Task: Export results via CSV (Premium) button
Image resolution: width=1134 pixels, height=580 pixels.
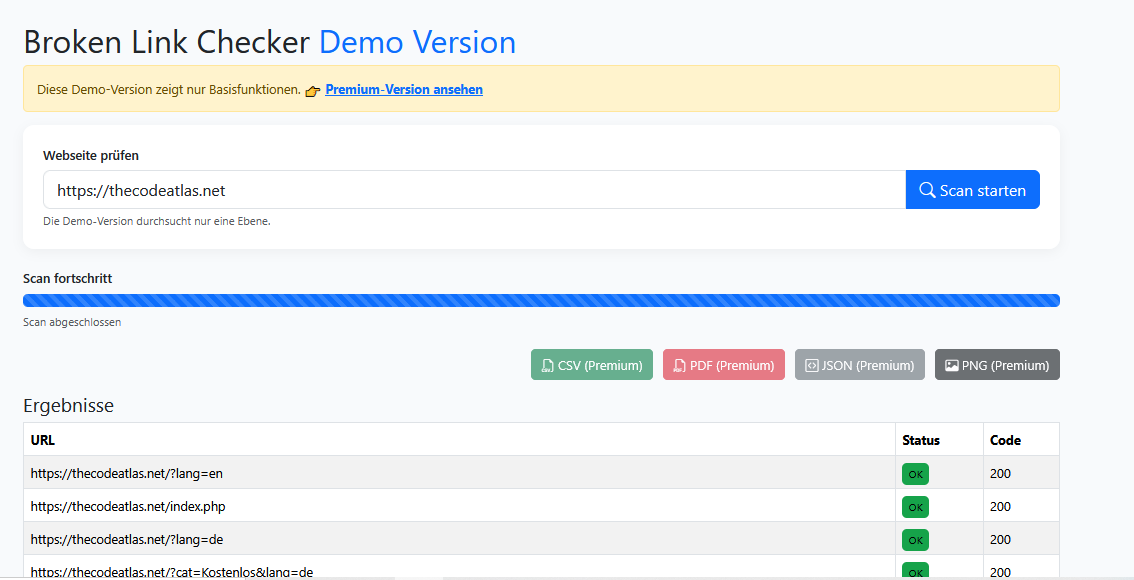Action: coord(592,365)
